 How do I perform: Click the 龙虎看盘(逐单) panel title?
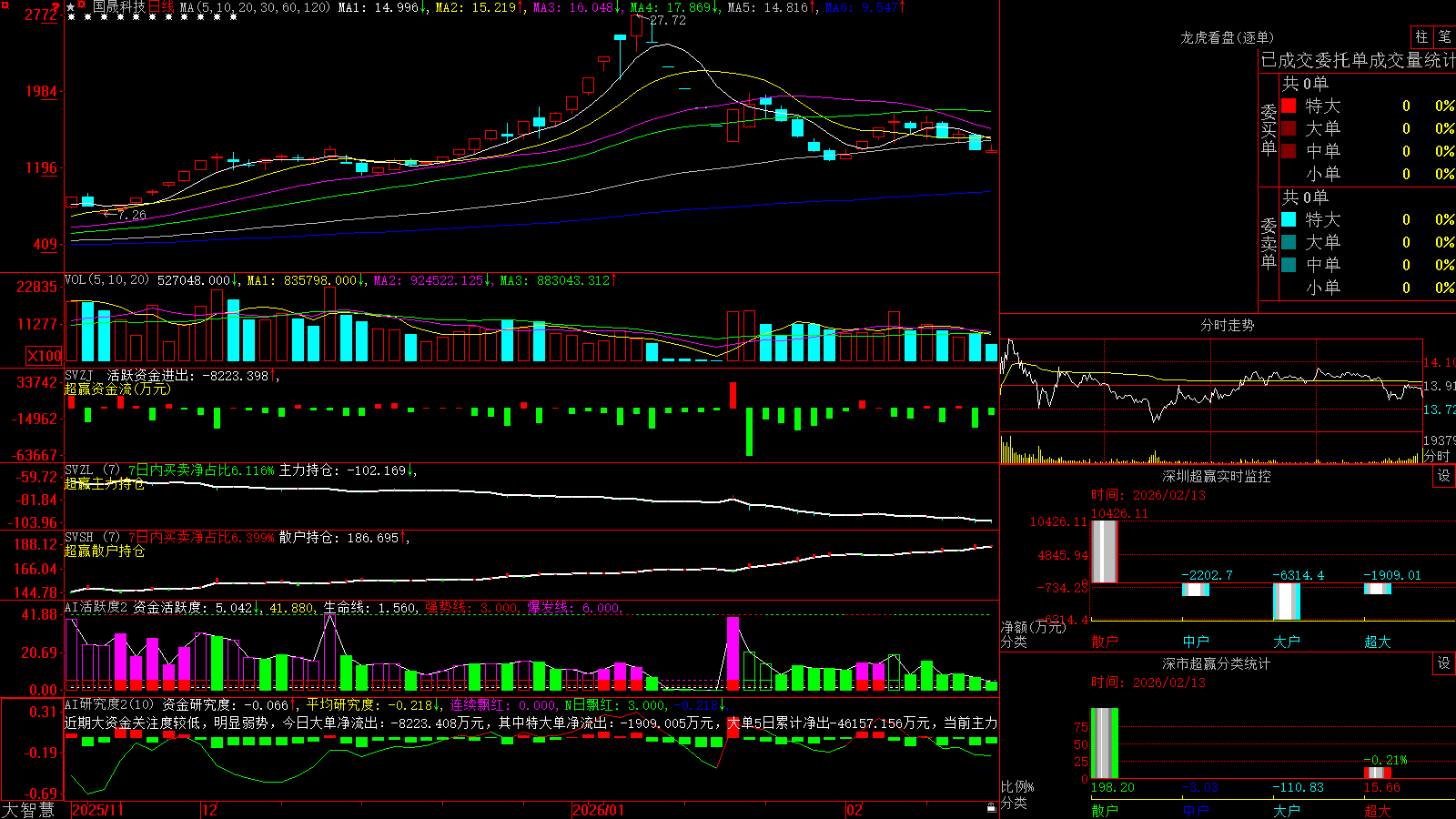click(1227, 37)
